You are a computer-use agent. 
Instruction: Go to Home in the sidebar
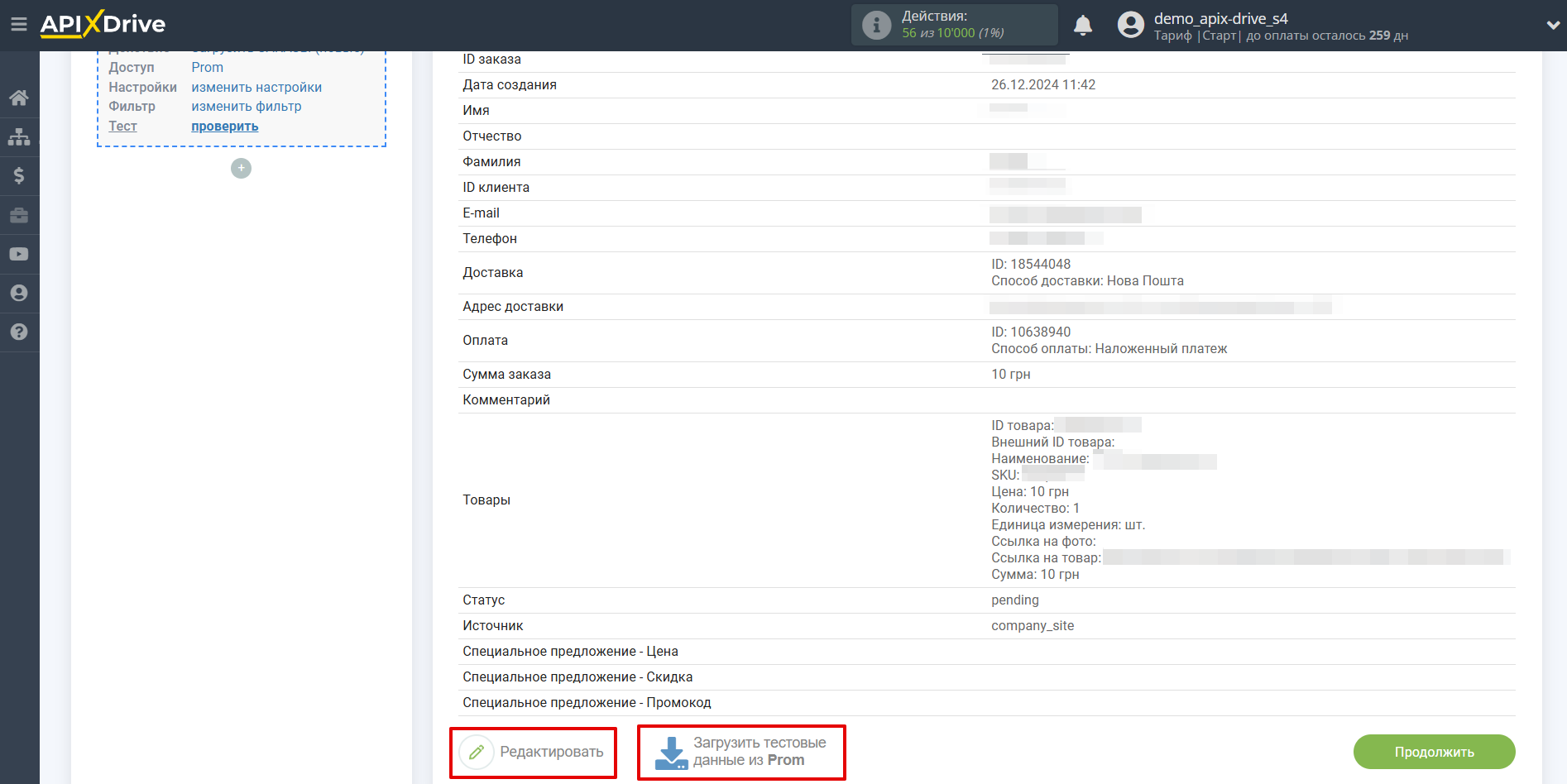(19, 98)
